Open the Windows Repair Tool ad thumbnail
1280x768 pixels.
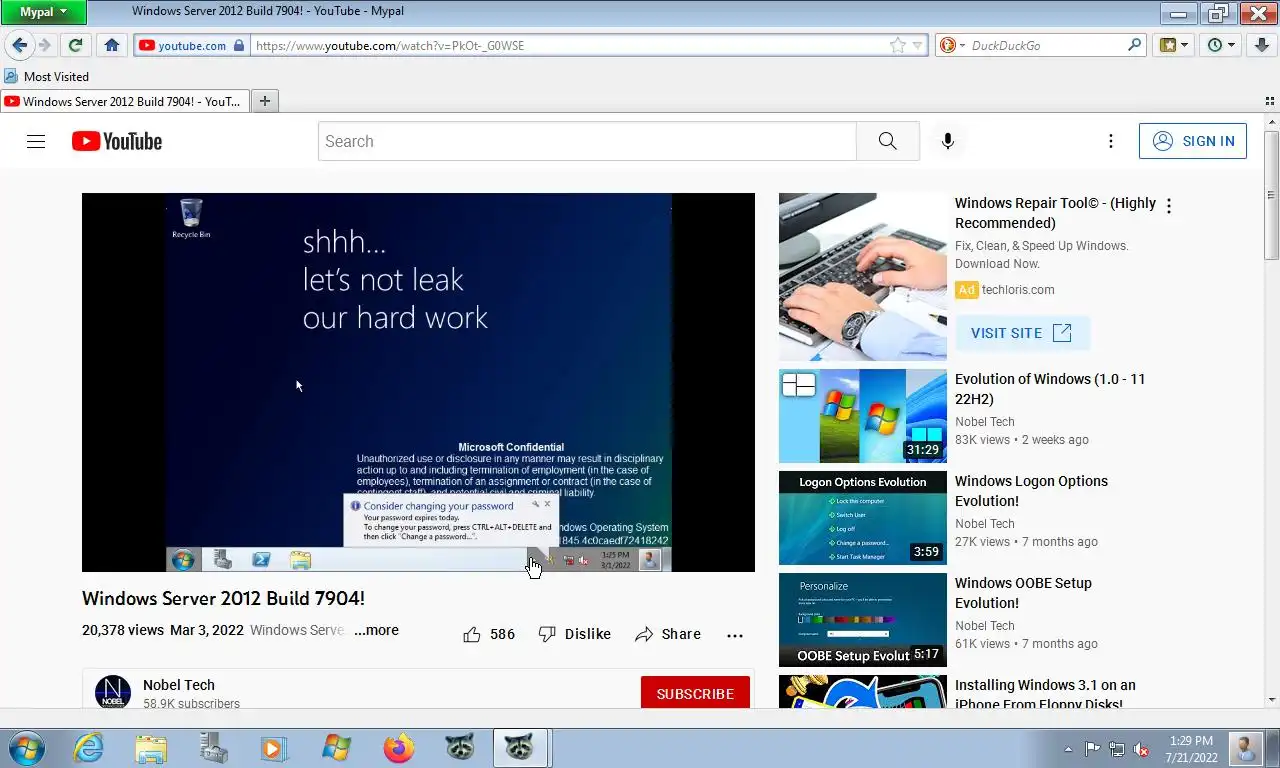click(863, 277)
